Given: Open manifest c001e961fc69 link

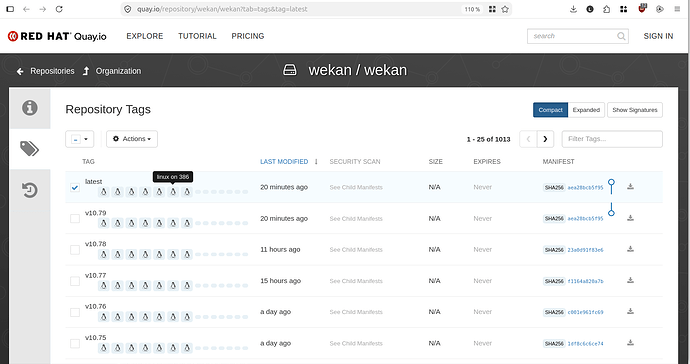Looking at the screenshot, I should (x=585, y=313).
